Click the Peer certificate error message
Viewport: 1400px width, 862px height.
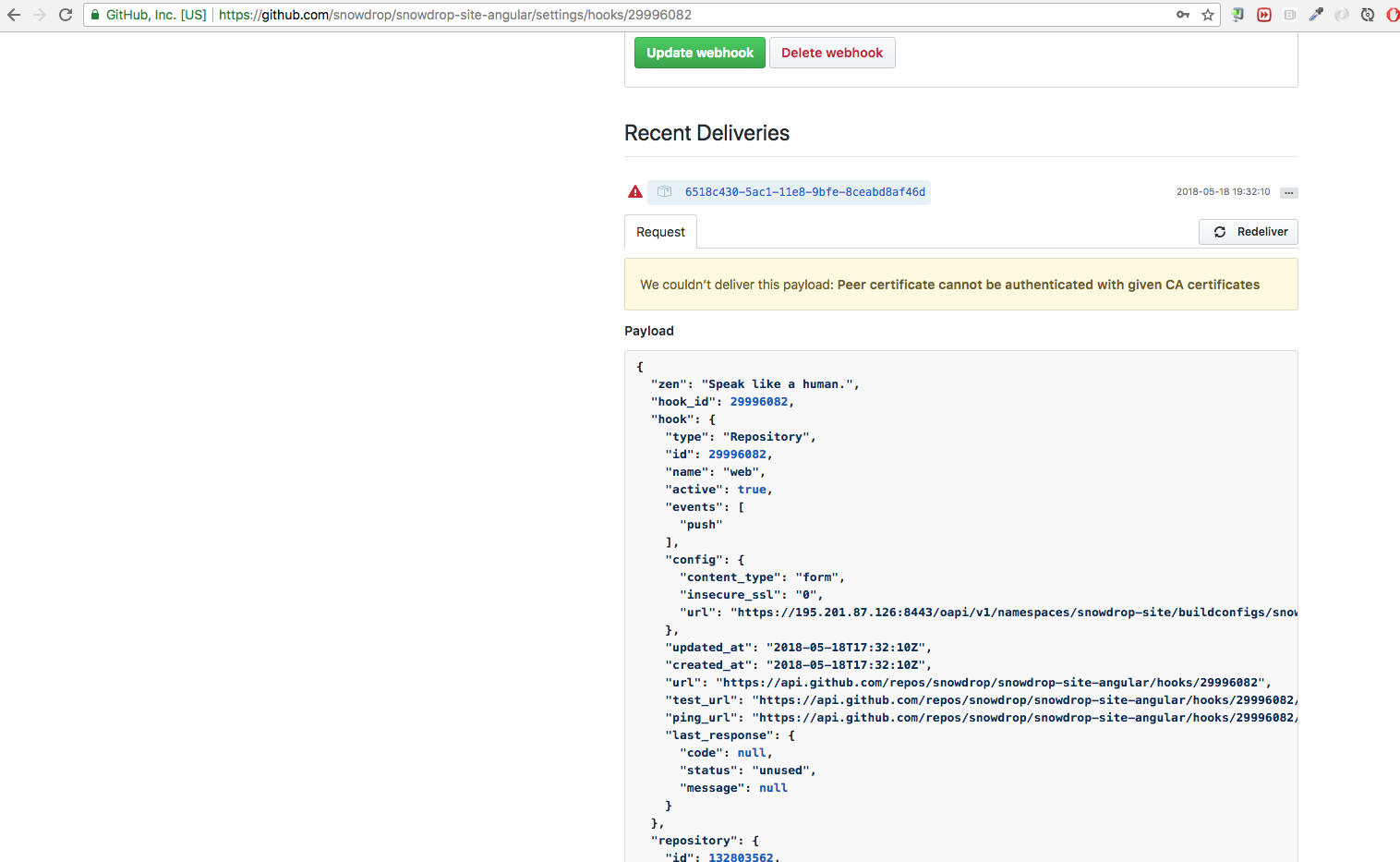1048,285
